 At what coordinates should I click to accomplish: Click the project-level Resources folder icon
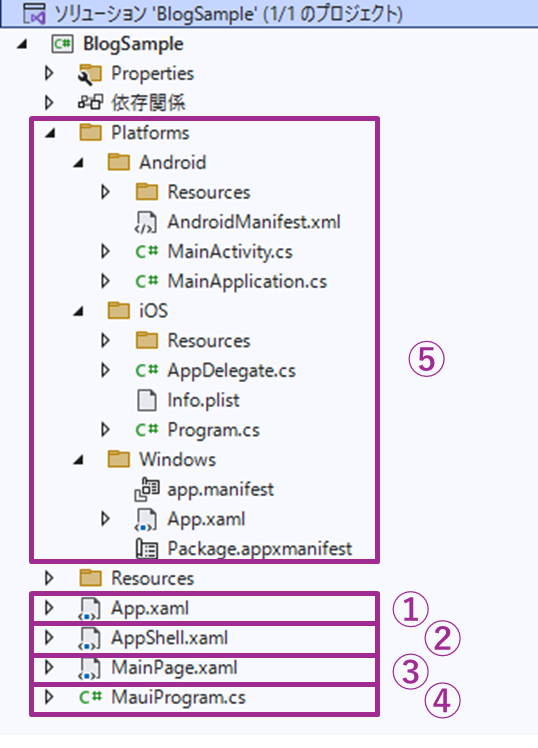(90, 578)
